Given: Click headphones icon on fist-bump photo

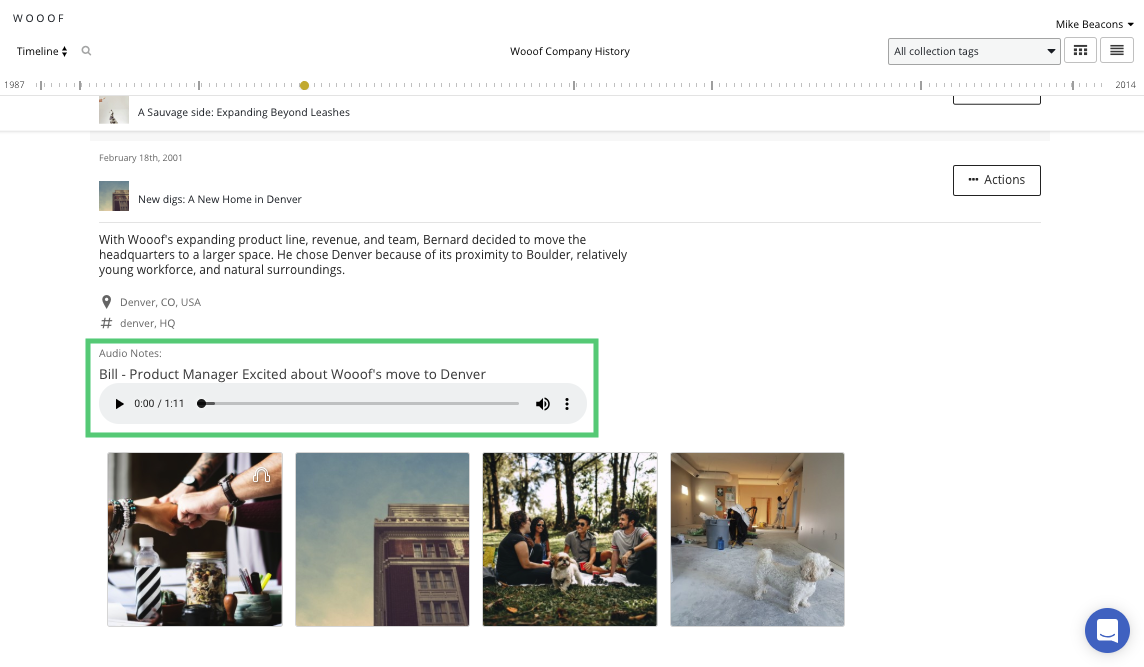Looking at the screenshot, I should pyautogui.click(x=262, y=476).
